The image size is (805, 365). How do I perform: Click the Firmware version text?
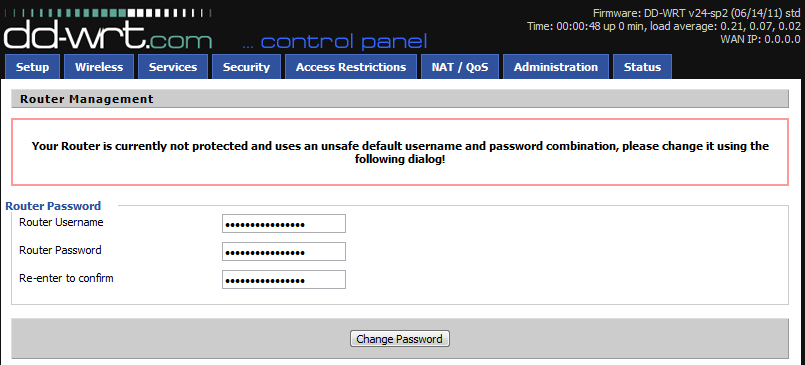(x=696, y=13)
